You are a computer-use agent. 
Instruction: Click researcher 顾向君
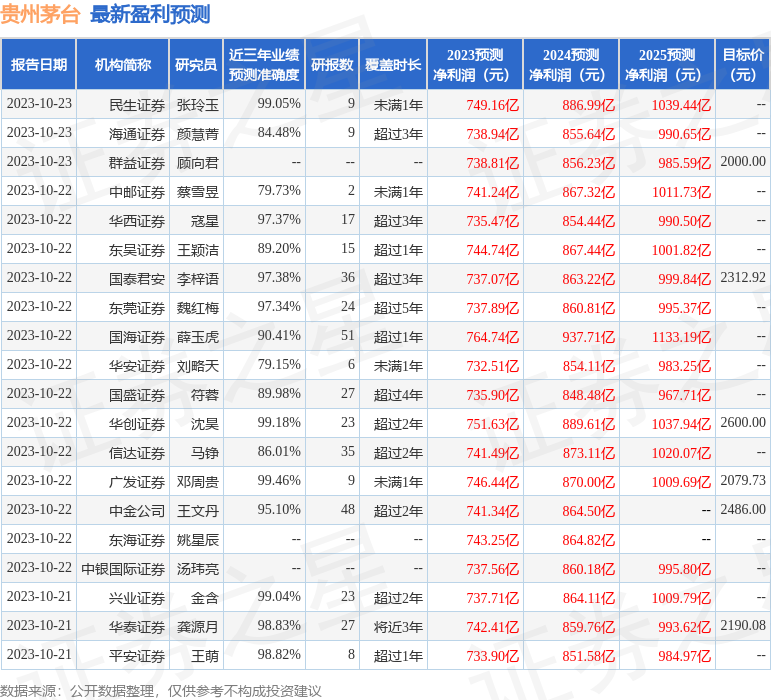(198, 163)
